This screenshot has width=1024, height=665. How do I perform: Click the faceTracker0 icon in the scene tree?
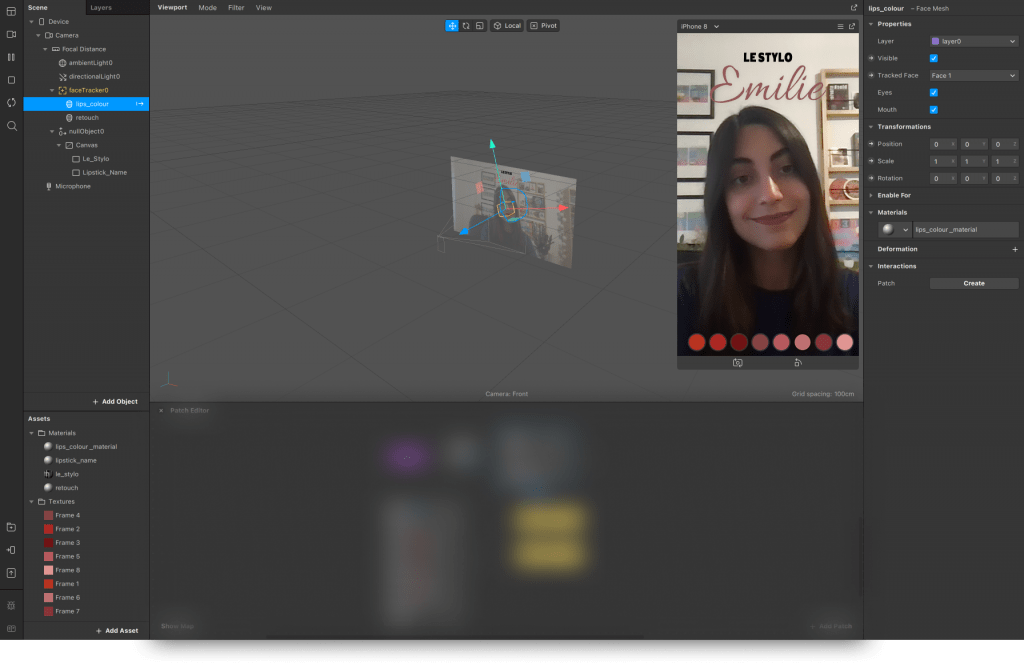click(x=62, y=90)
